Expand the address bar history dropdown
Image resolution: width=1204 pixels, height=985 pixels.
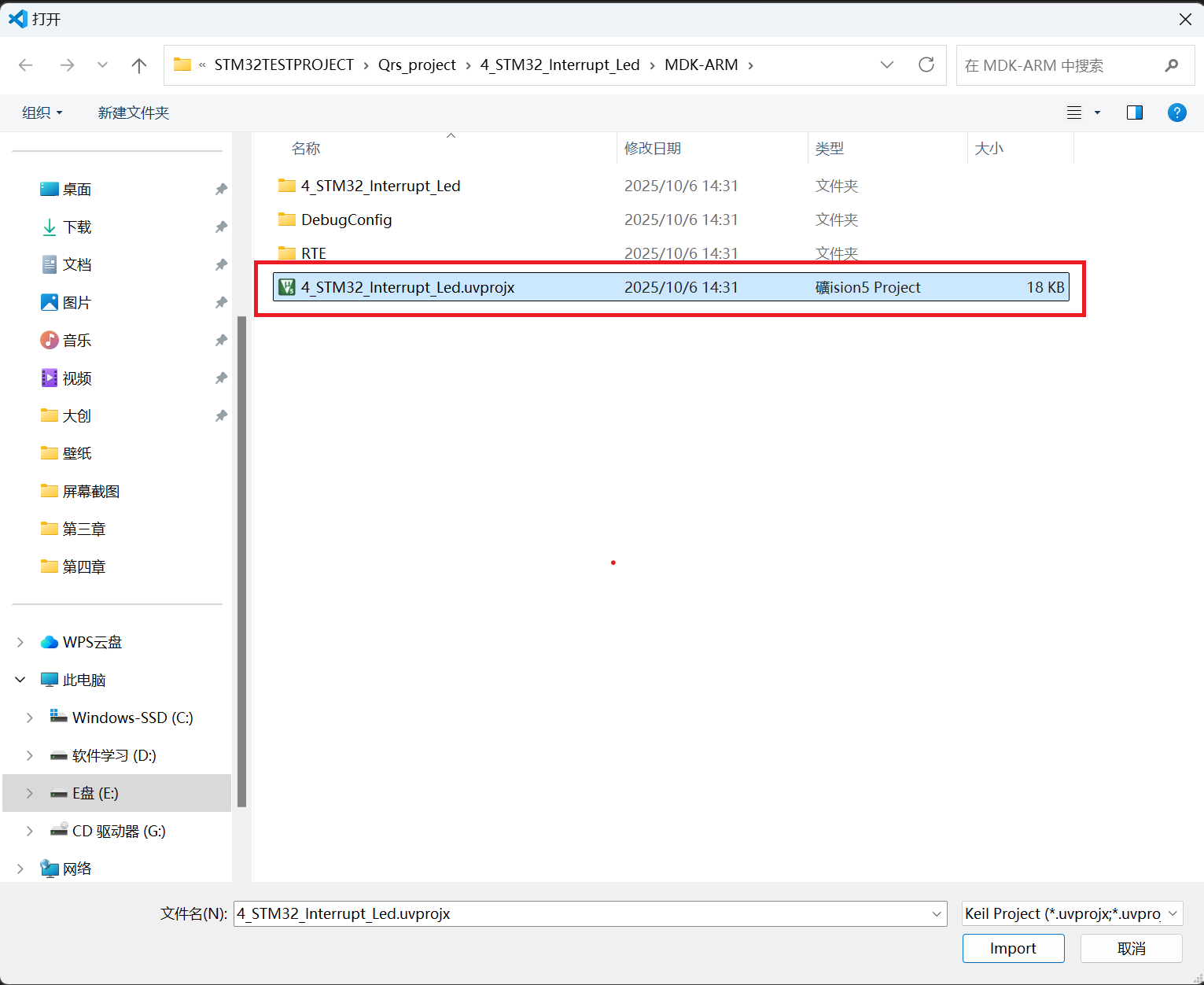point(887,65)
